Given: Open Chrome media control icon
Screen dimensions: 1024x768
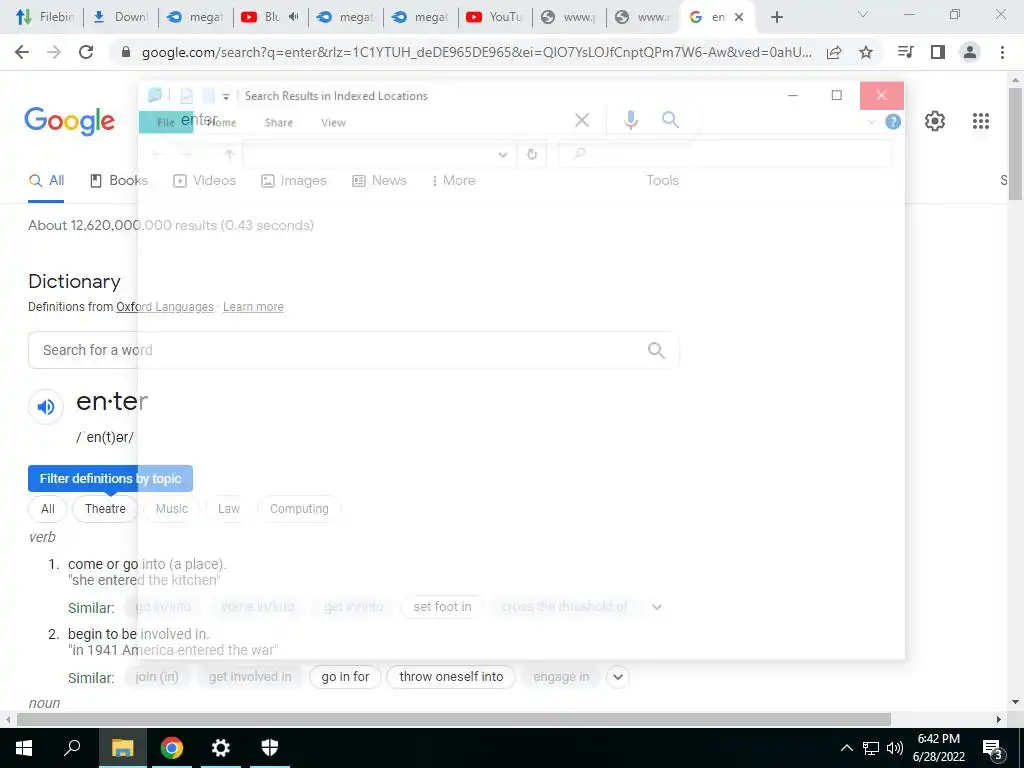Looking at the screenshot, I should (905, 52).
